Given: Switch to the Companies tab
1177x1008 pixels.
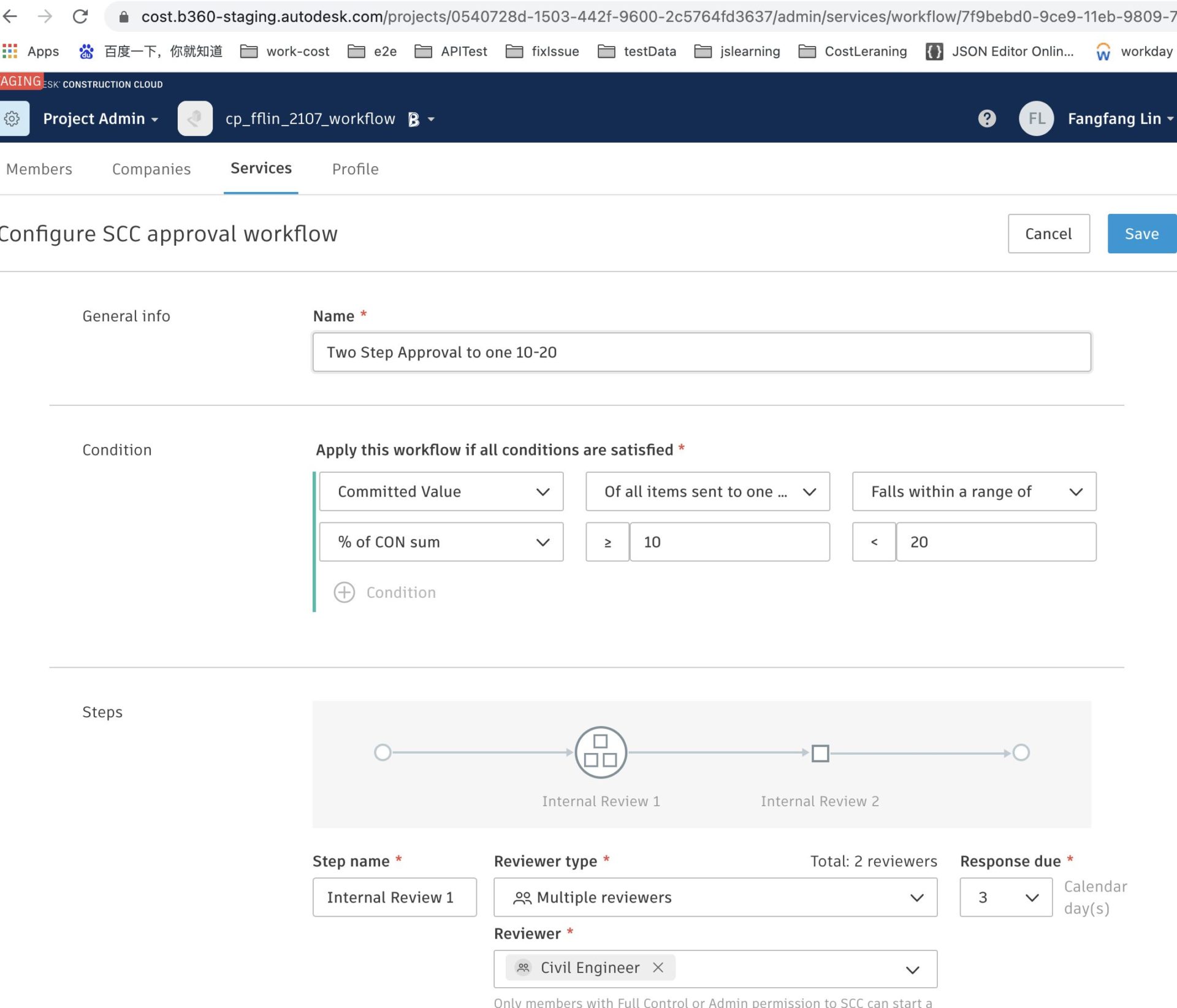Looking at the screenshot, I should click(151, 169).
